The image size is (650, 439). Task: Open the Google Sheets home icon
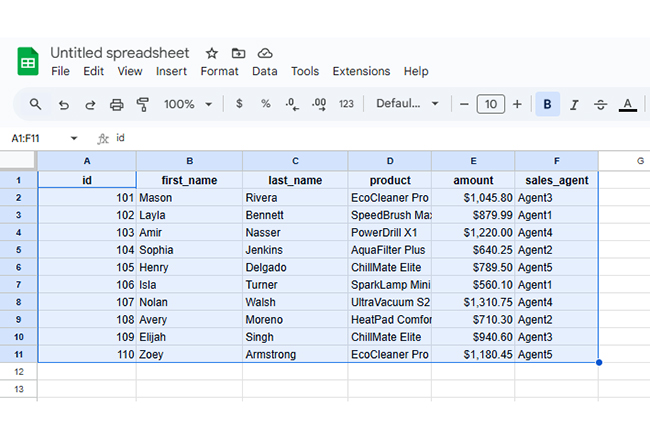(x=28, y=61)
